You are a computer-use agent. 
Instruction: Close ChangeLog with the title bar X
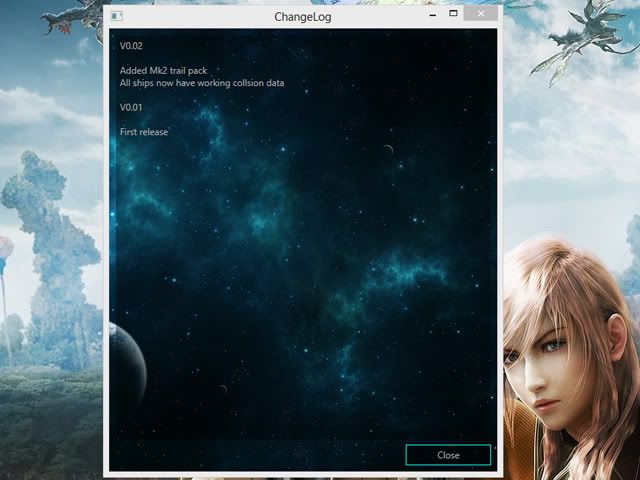481,13
